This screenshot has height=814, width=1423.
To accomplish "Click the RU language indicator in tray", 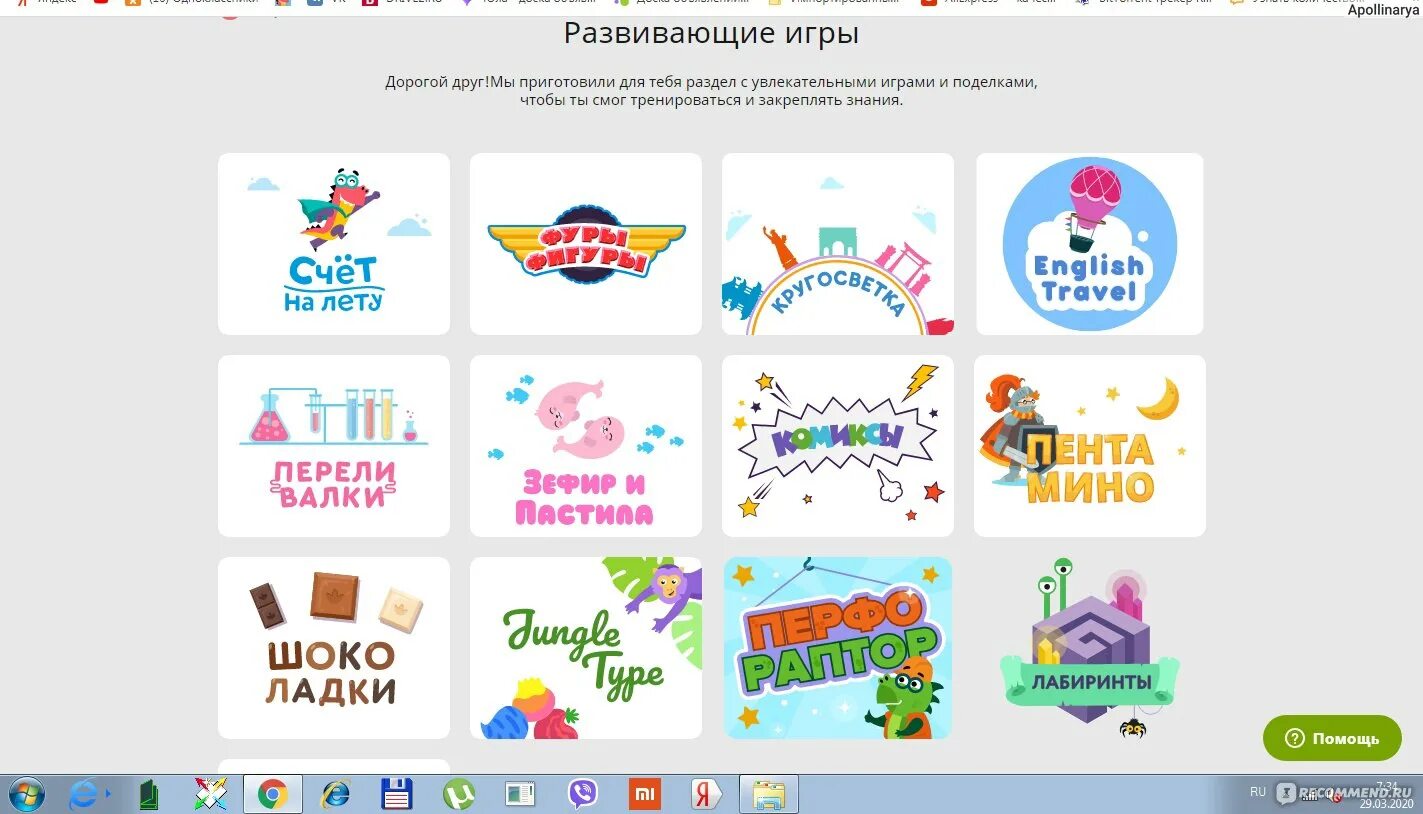I will click(1258, 791).
